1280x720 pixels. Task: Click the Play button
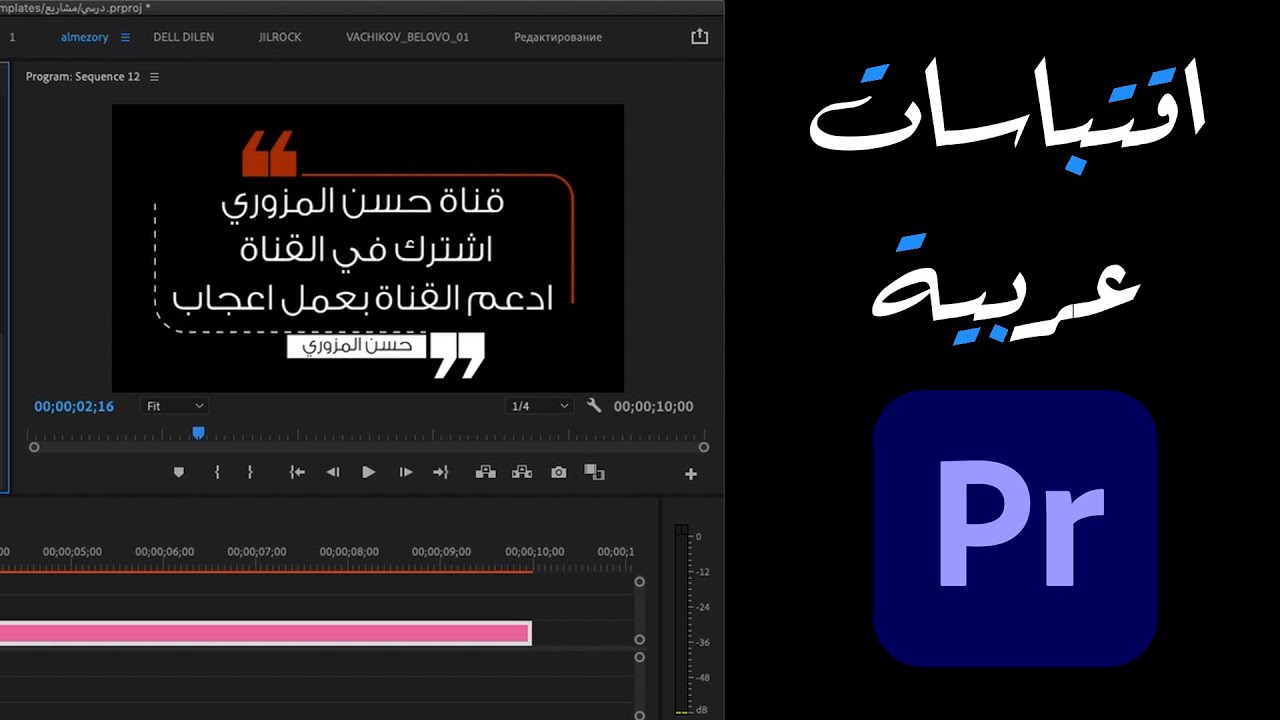coord(369,473)
